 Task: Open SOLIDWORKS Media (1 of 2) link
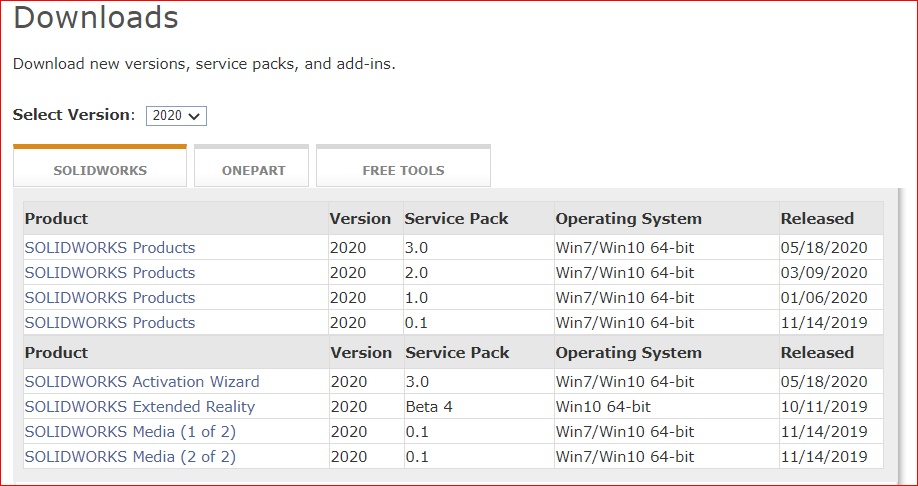pos(130,432)
